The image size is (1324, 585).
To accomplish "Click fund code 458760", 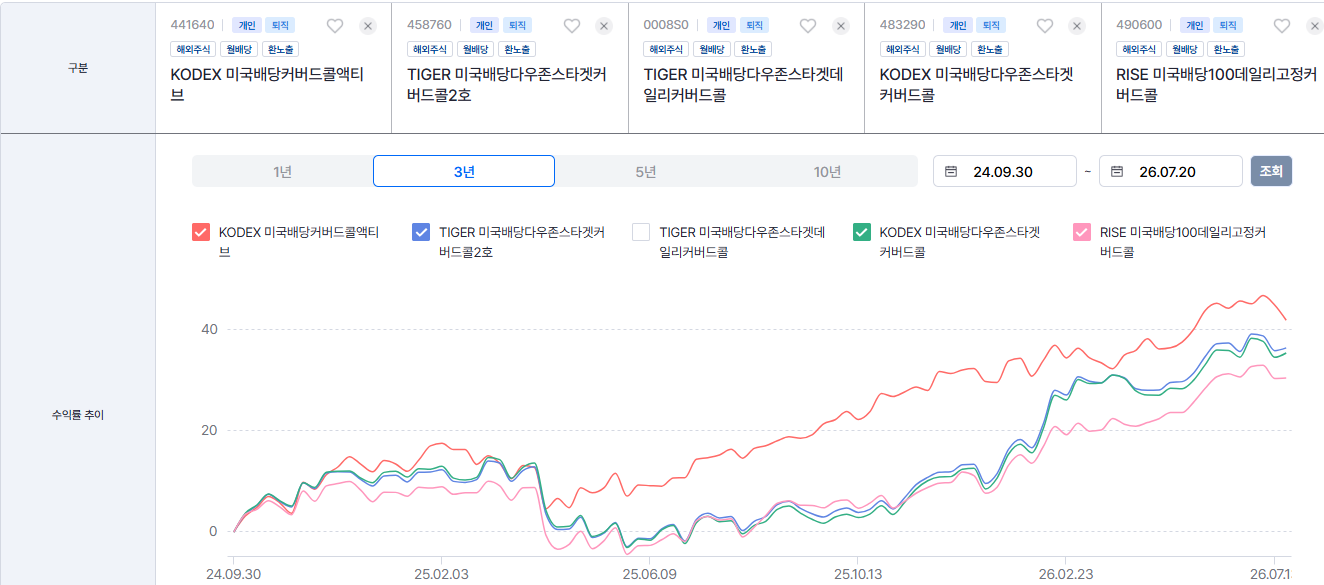I will [429, 25].
